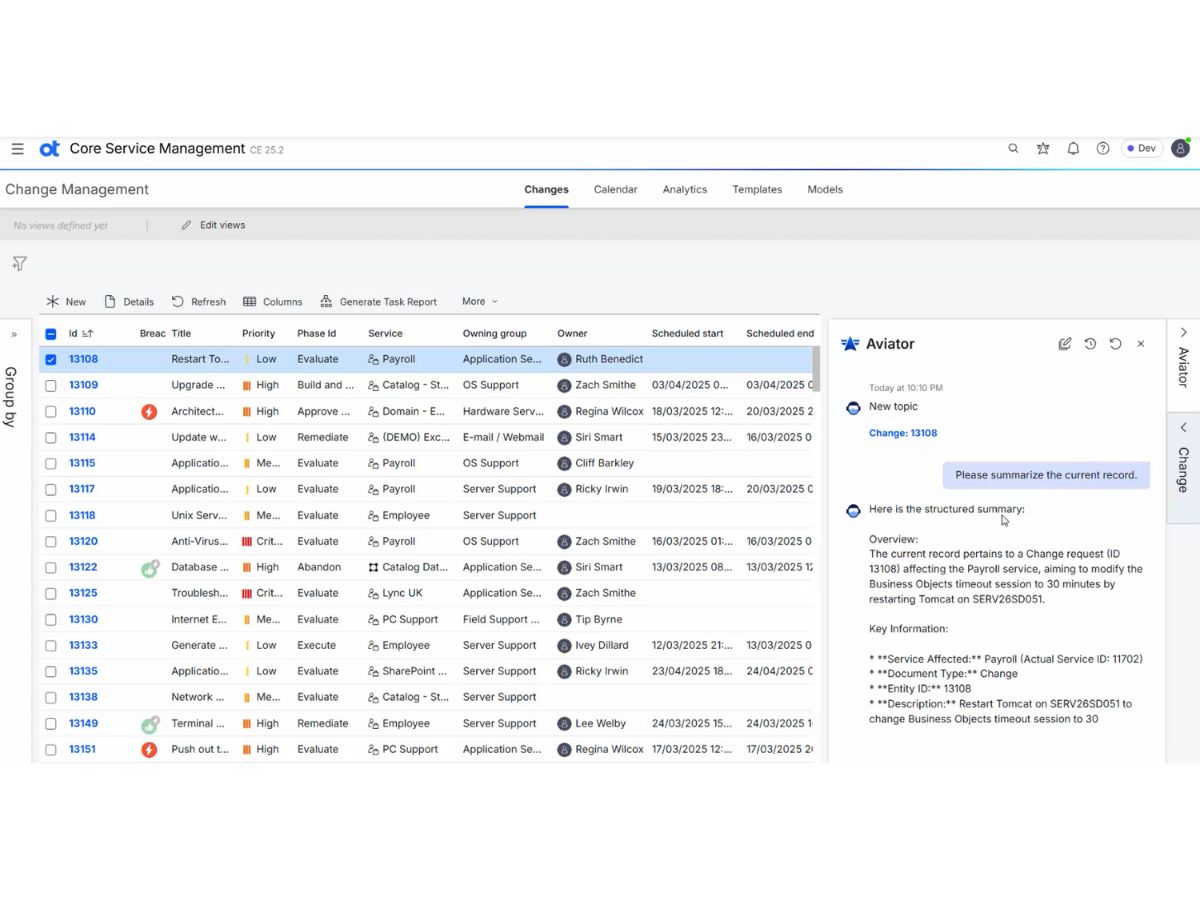The height and width of the screenshot is (900, 1200).
Task: Toggle the select-all header checkbox
Action: pyautogui.click(x=51, y=334)
